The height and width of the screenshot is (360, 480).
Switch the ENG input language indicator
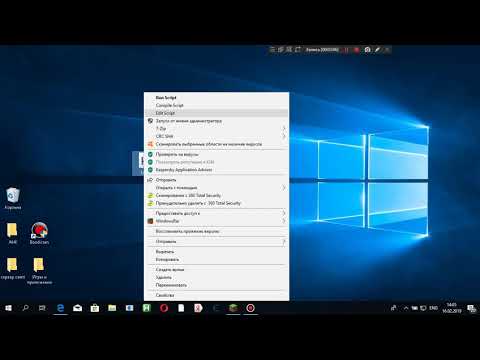tap(433, 308)
